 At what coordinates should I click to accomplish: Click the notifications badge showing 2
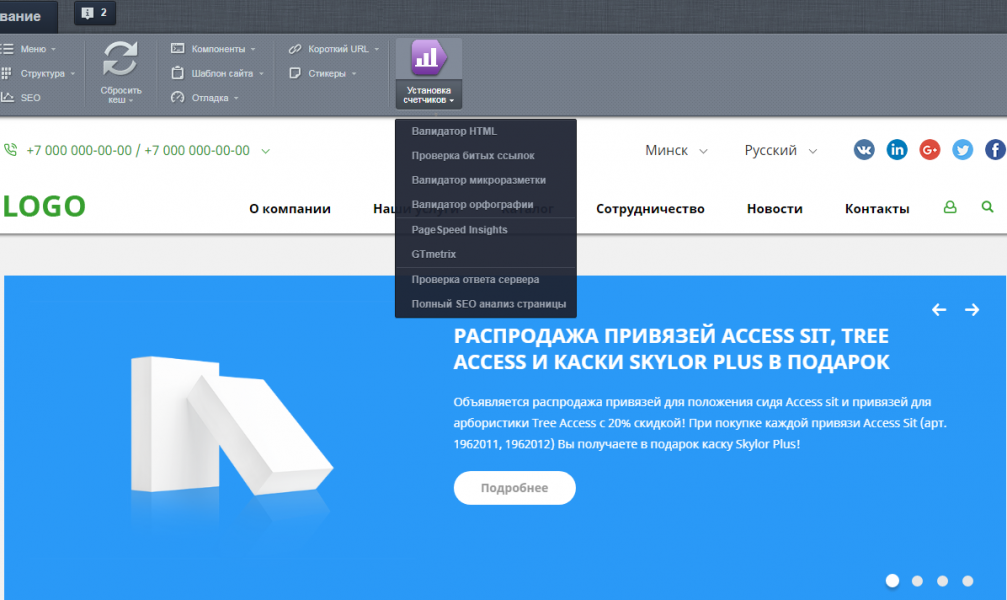click(x=95, y=13)
